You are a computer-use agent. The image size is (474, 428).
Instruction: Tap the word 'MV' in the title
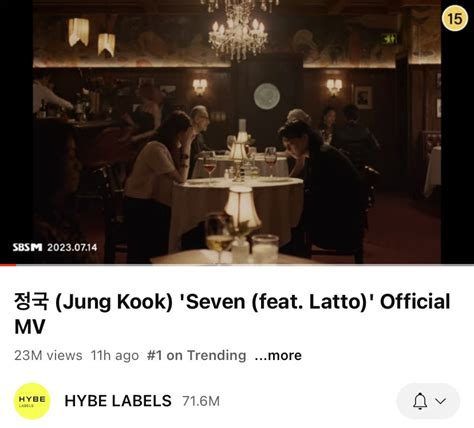[x=30, y=327]
